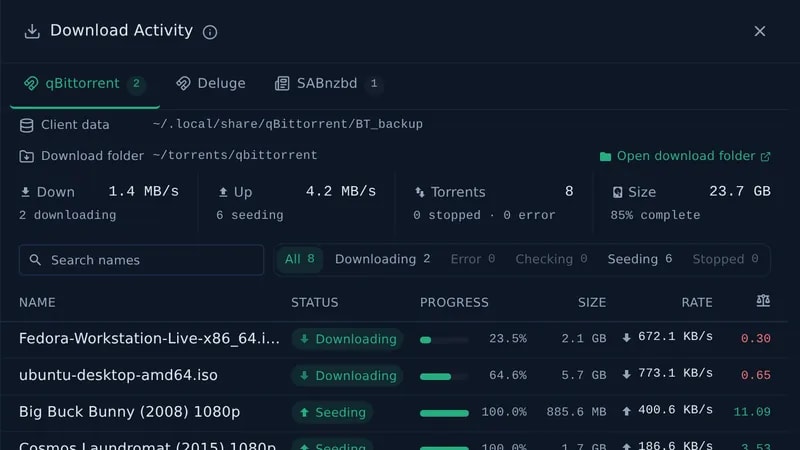
Task: Sort by PROGRESS column header
Action: pyautogui.click(x=454, y=303)
